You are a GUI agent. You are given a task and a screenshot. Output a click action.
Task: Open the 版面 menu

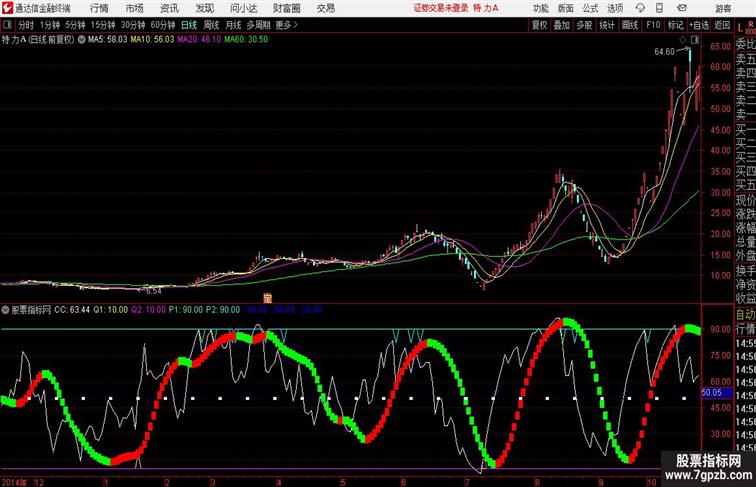[566, 8]
